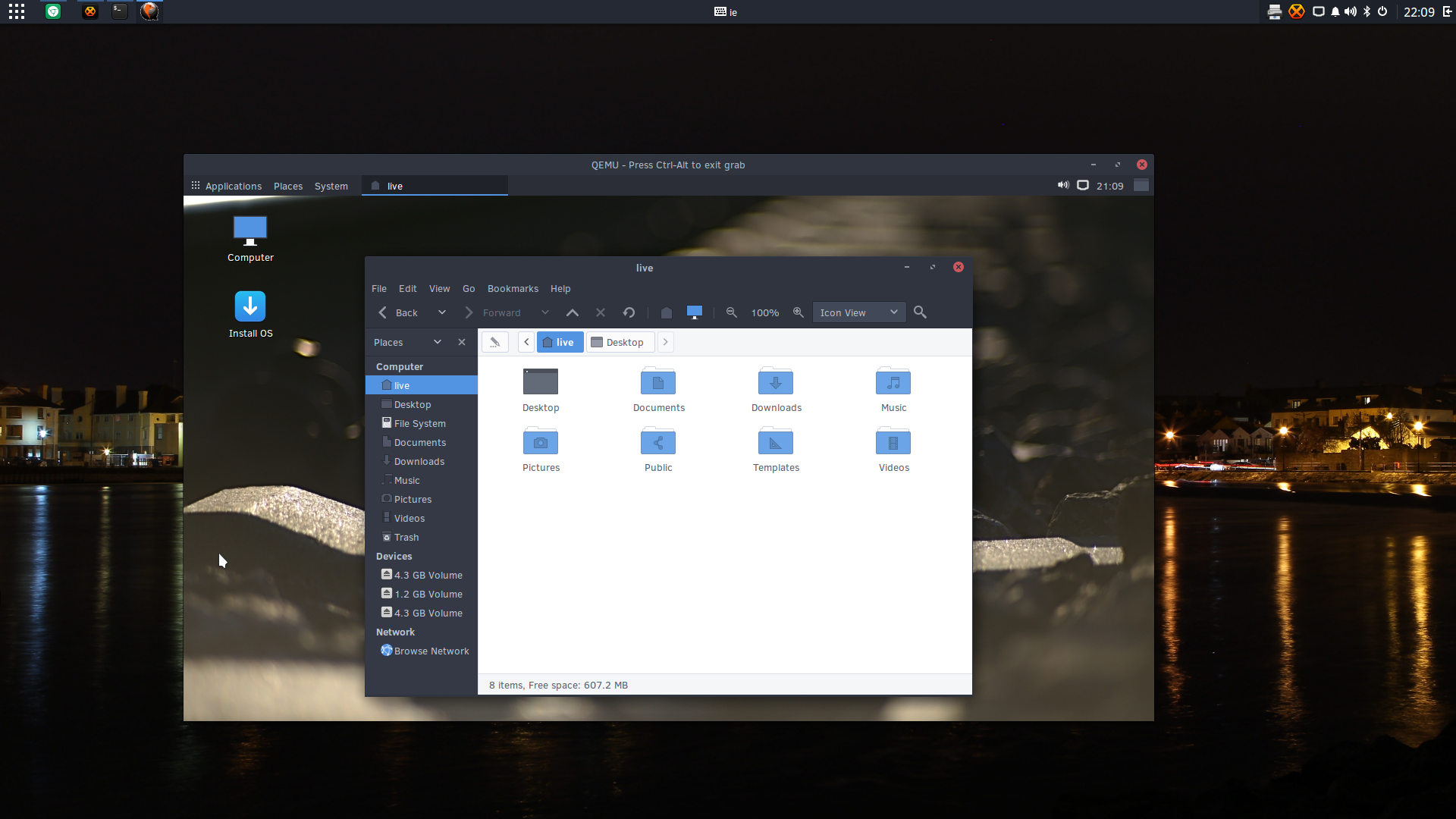
Task: Open the Go menu
Action: click(x=469, y=289)
